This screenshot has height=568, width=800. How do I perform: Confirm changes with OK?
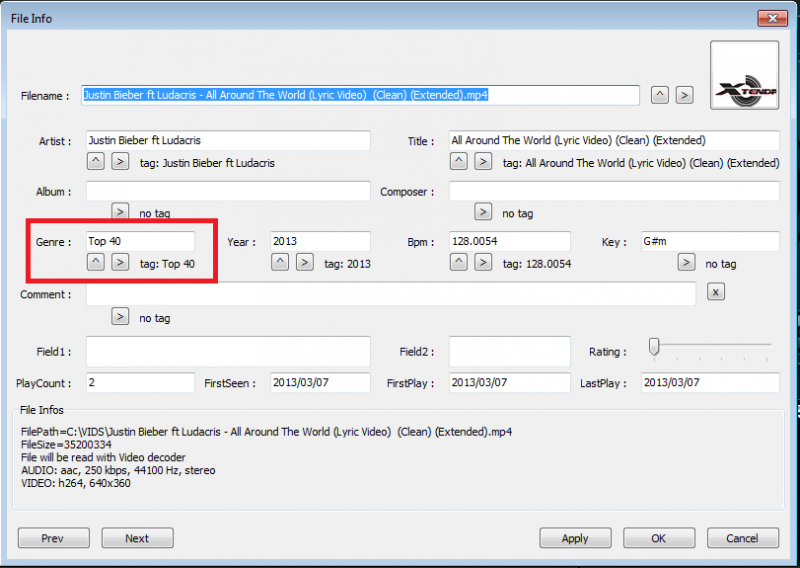coord(659,538)
